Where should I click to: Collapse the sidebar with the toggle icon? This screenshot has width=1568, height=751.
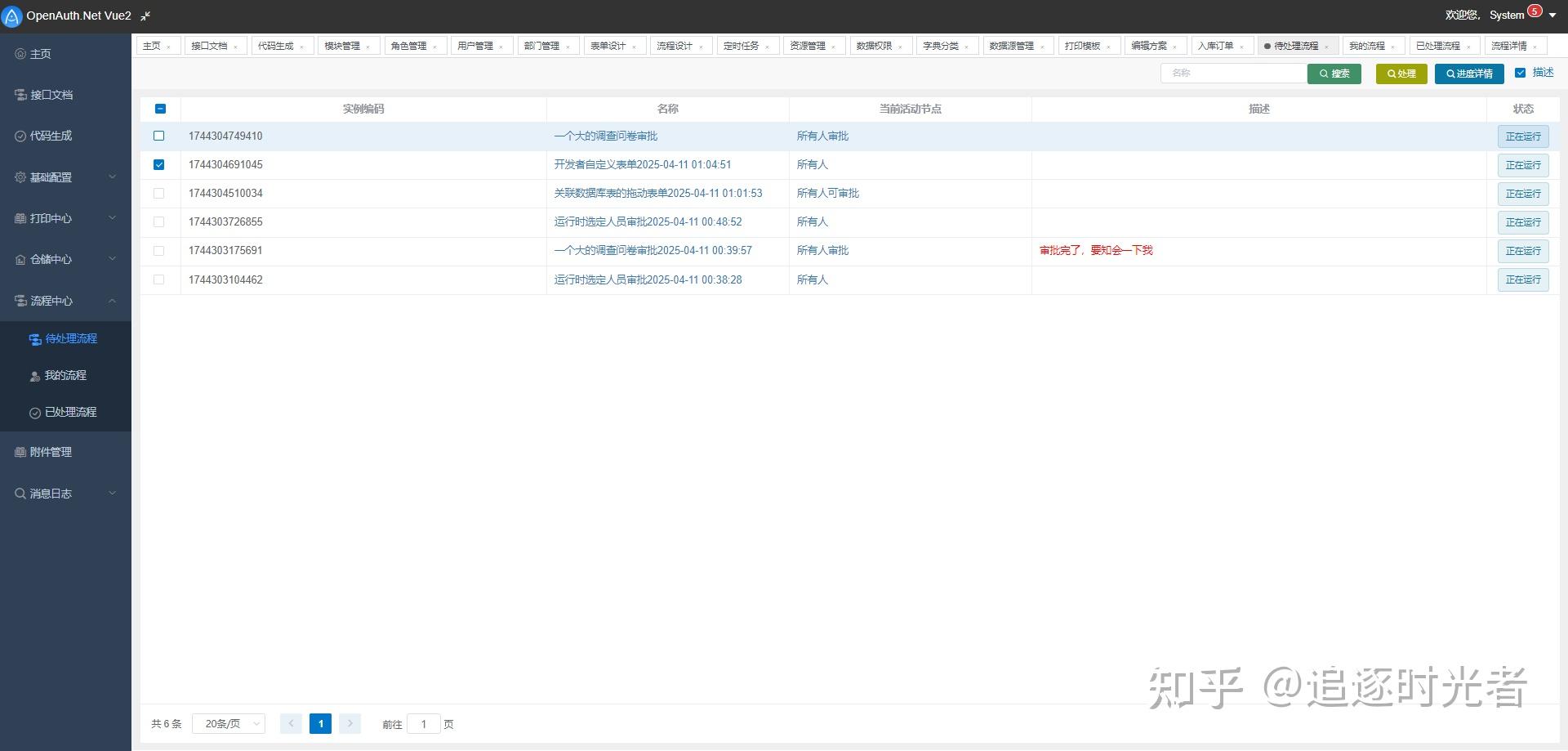click(145, 16)
